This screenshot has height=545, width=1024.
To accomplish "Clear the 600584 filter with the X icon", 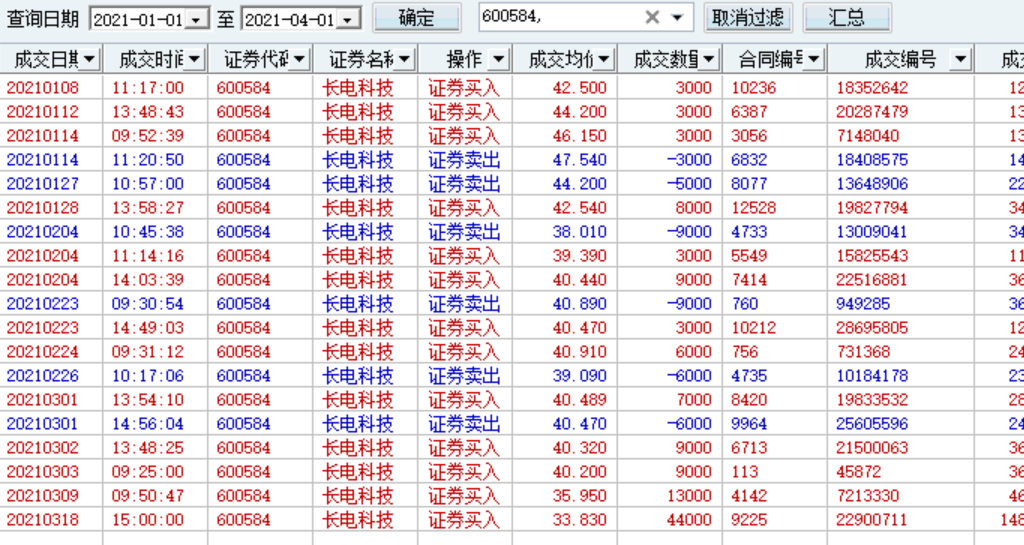I will pos(652,18).
